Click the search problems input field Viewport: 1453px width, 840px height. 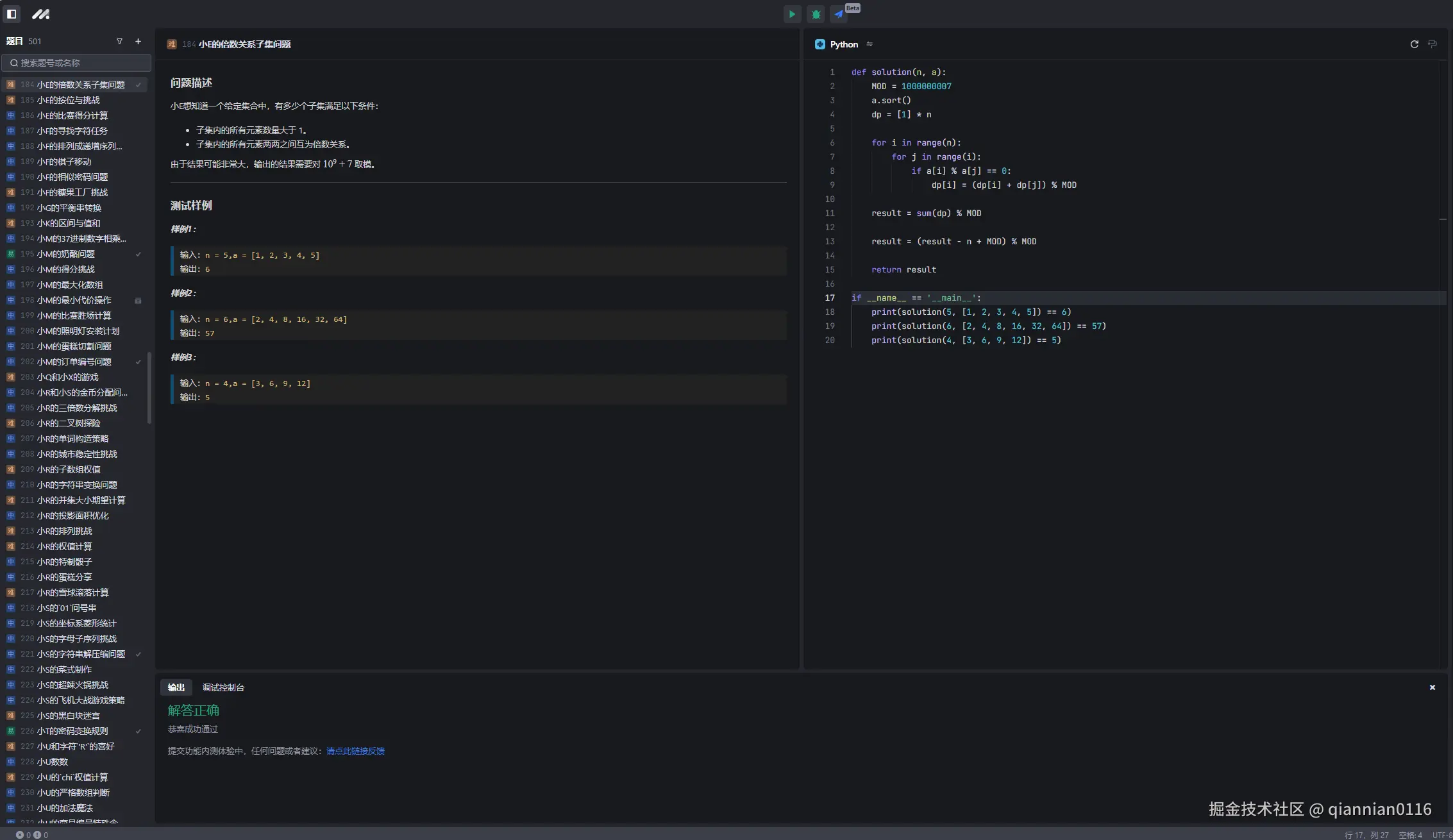click(77, 63)
